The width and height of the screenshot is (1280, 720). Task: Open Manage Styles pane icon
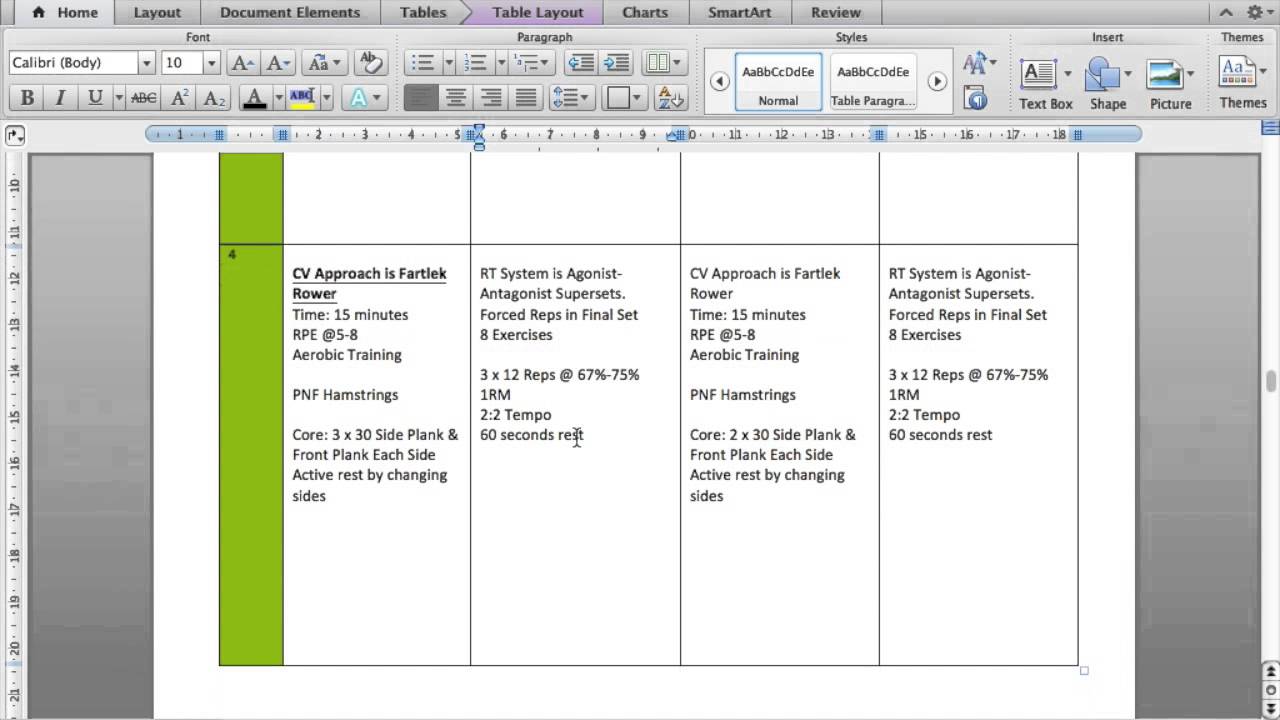[975, 98]
